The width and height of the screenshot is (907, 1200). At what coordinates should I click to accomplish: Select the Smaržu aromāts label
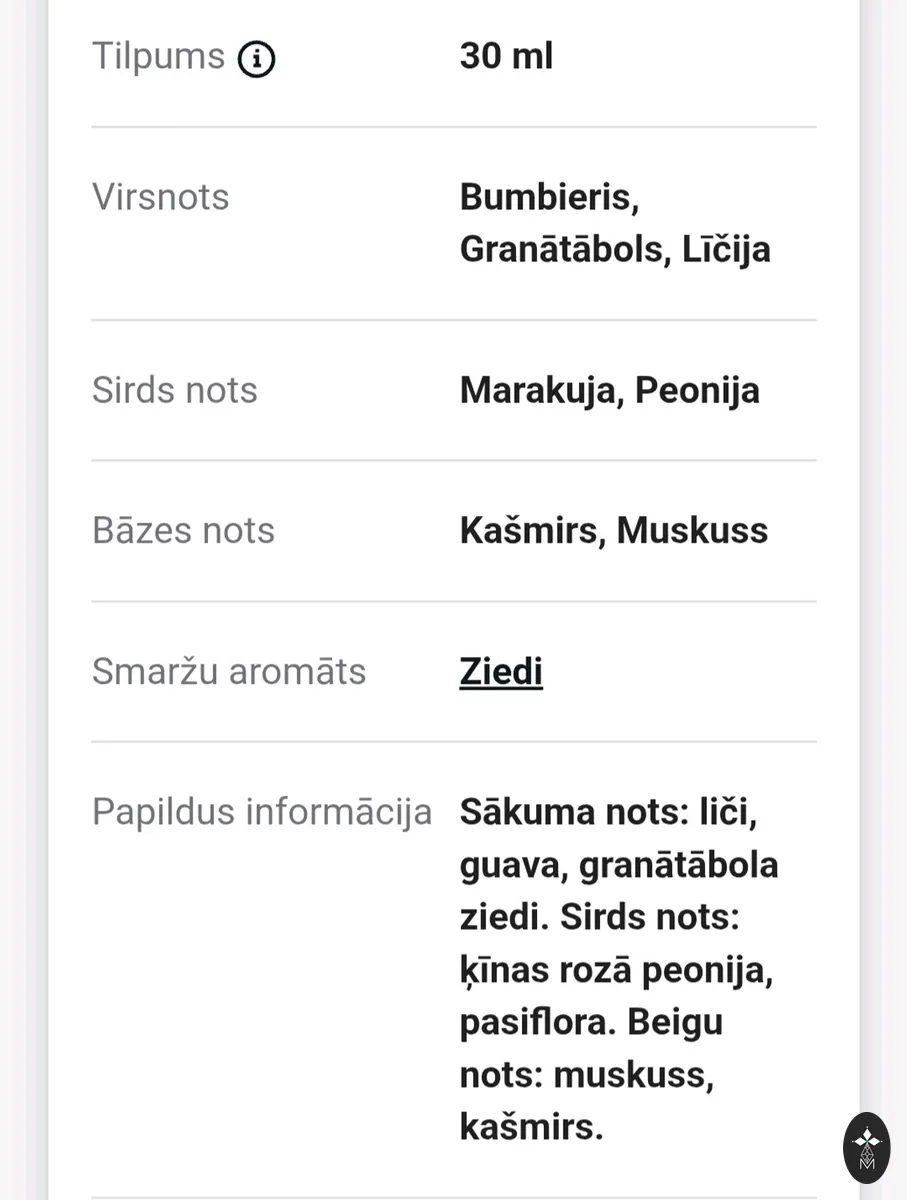click(229, 672)
